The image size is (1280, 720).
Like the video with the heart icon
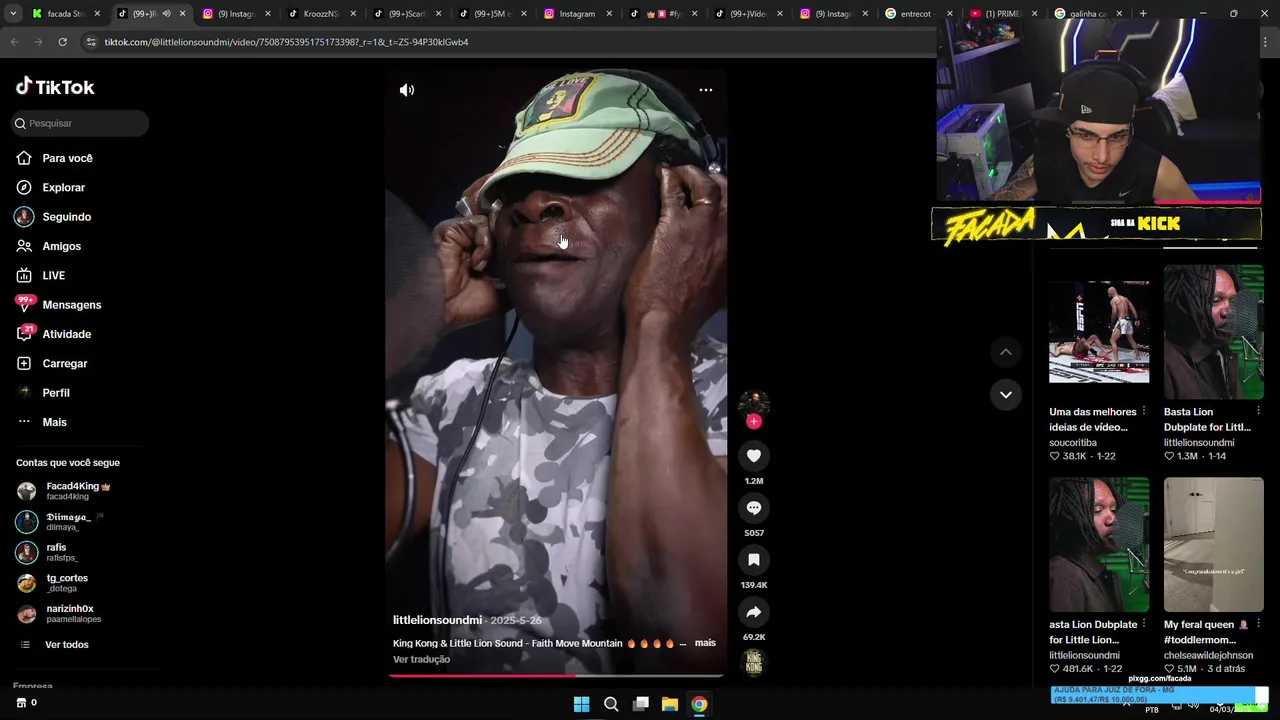(754, 456)
